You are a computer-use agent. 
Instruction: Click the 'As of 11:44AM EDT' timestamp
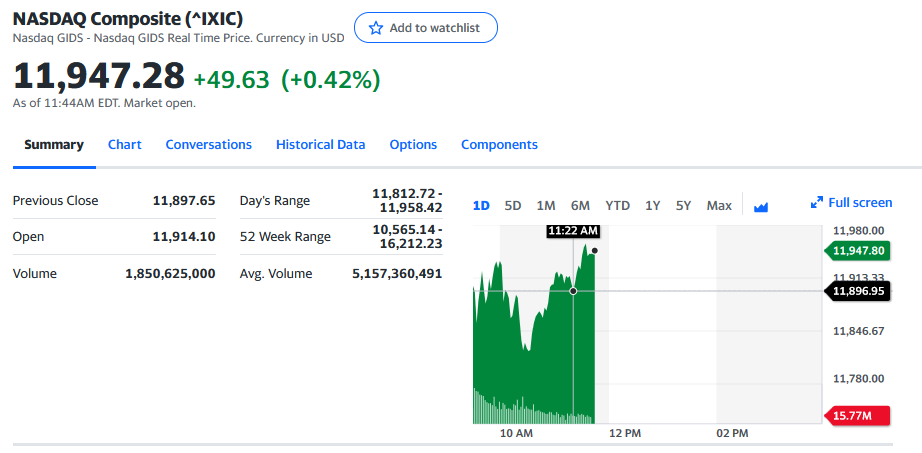[104, 103]
